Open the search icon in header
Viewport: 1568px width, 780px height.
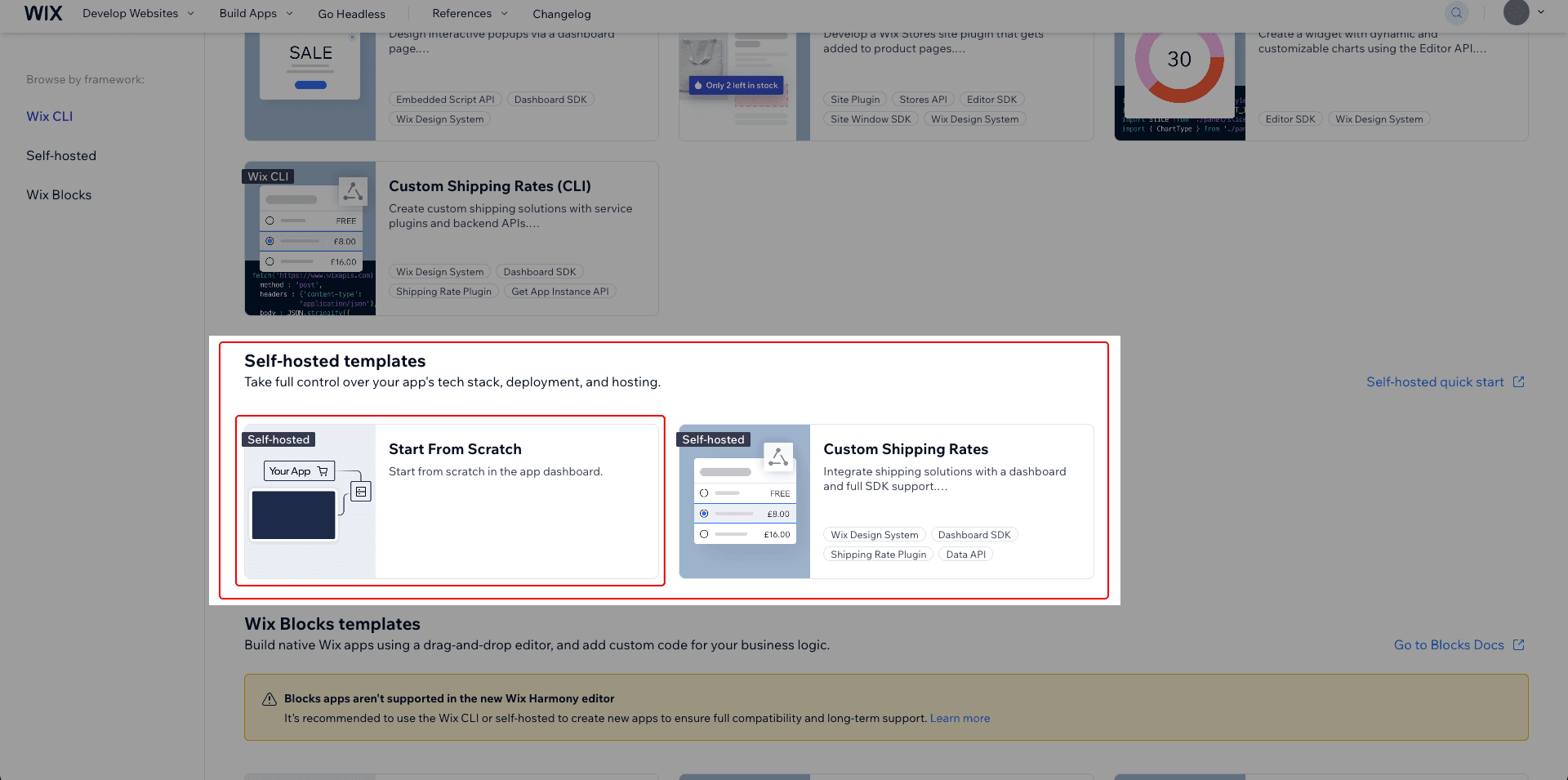1456,13
